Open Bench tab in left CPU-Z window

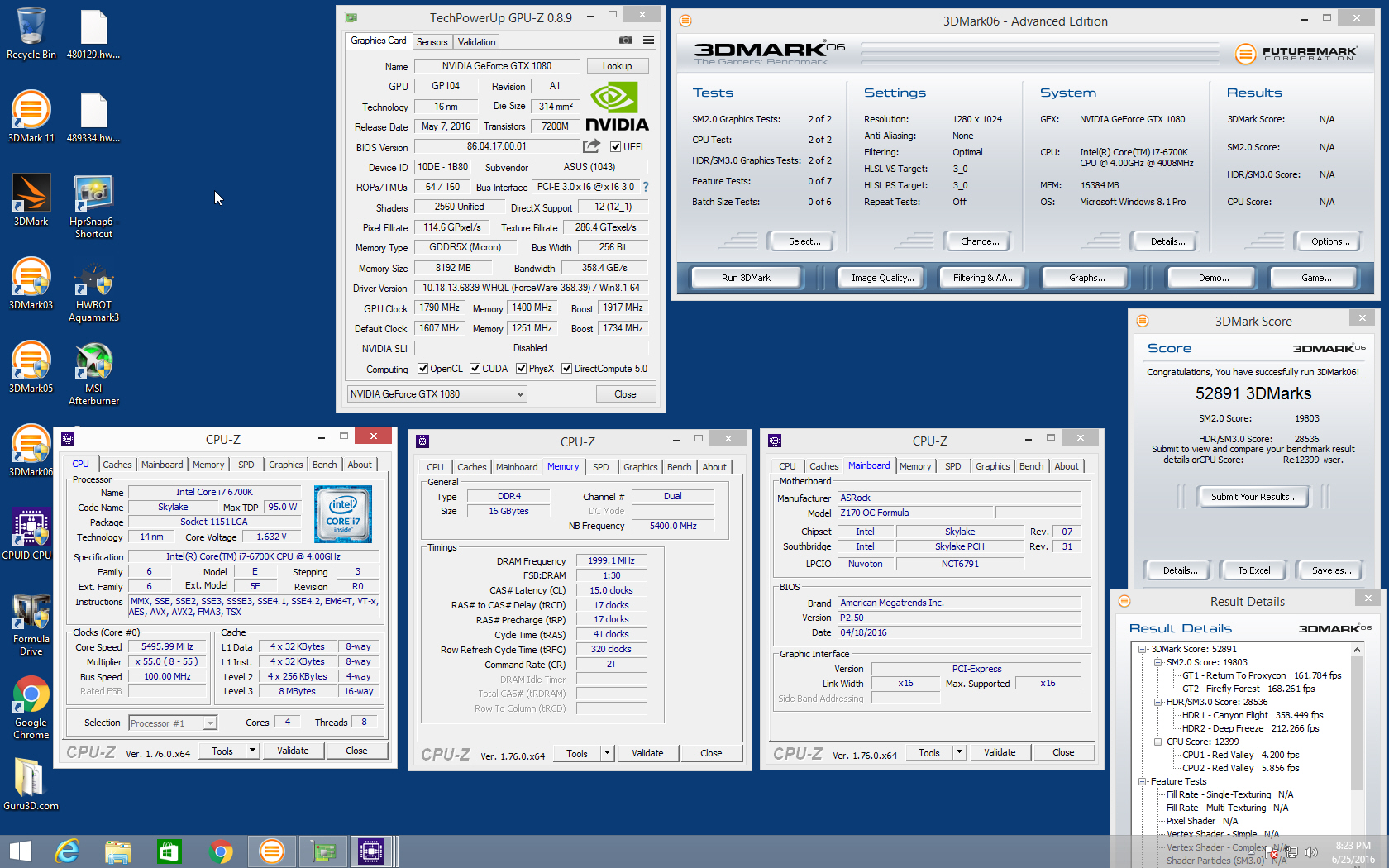tap(324, 465)
